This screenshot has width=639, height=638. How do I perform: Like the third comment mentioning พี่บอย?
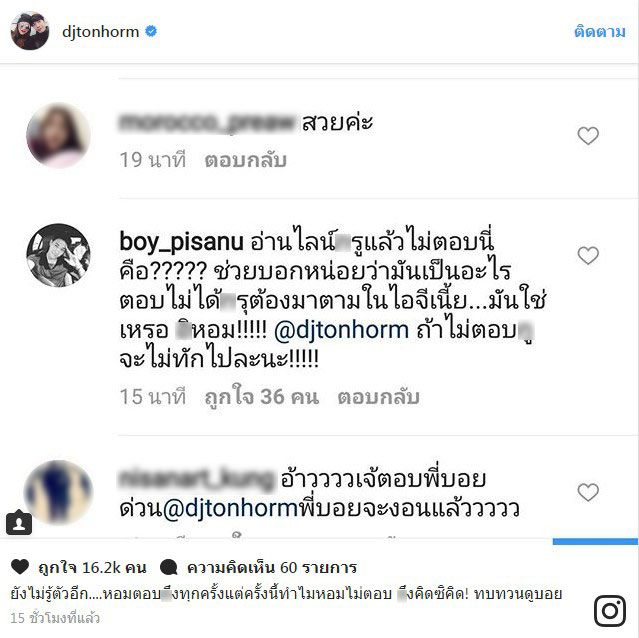pyautogui.click(x=588, y=492)
